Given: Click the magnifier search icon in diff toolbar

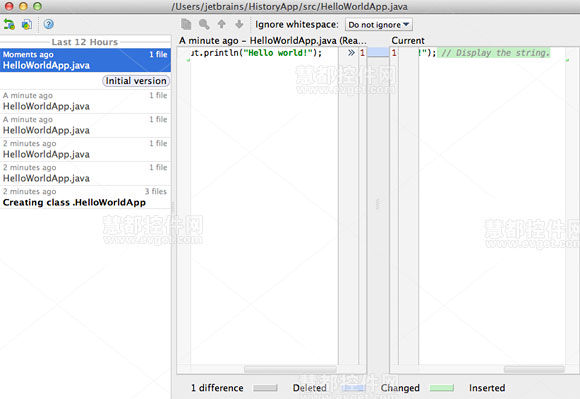Looking at the screenshot, I should point(204,24).
